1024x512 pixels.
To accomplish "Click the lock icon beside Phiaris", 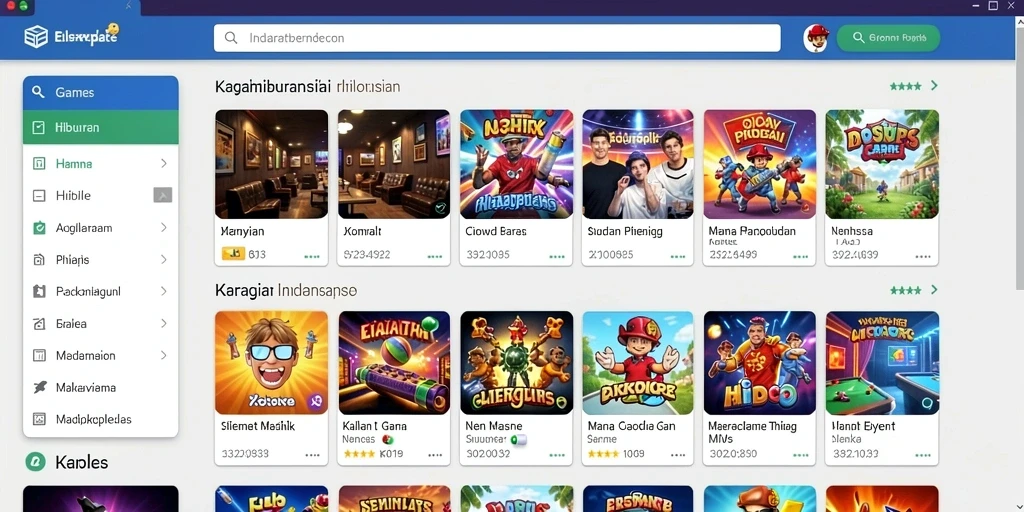I will pos(39,260).
